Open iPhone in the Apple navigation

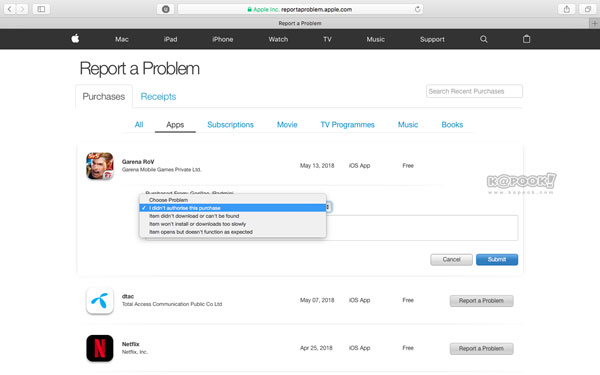(222, 39)
